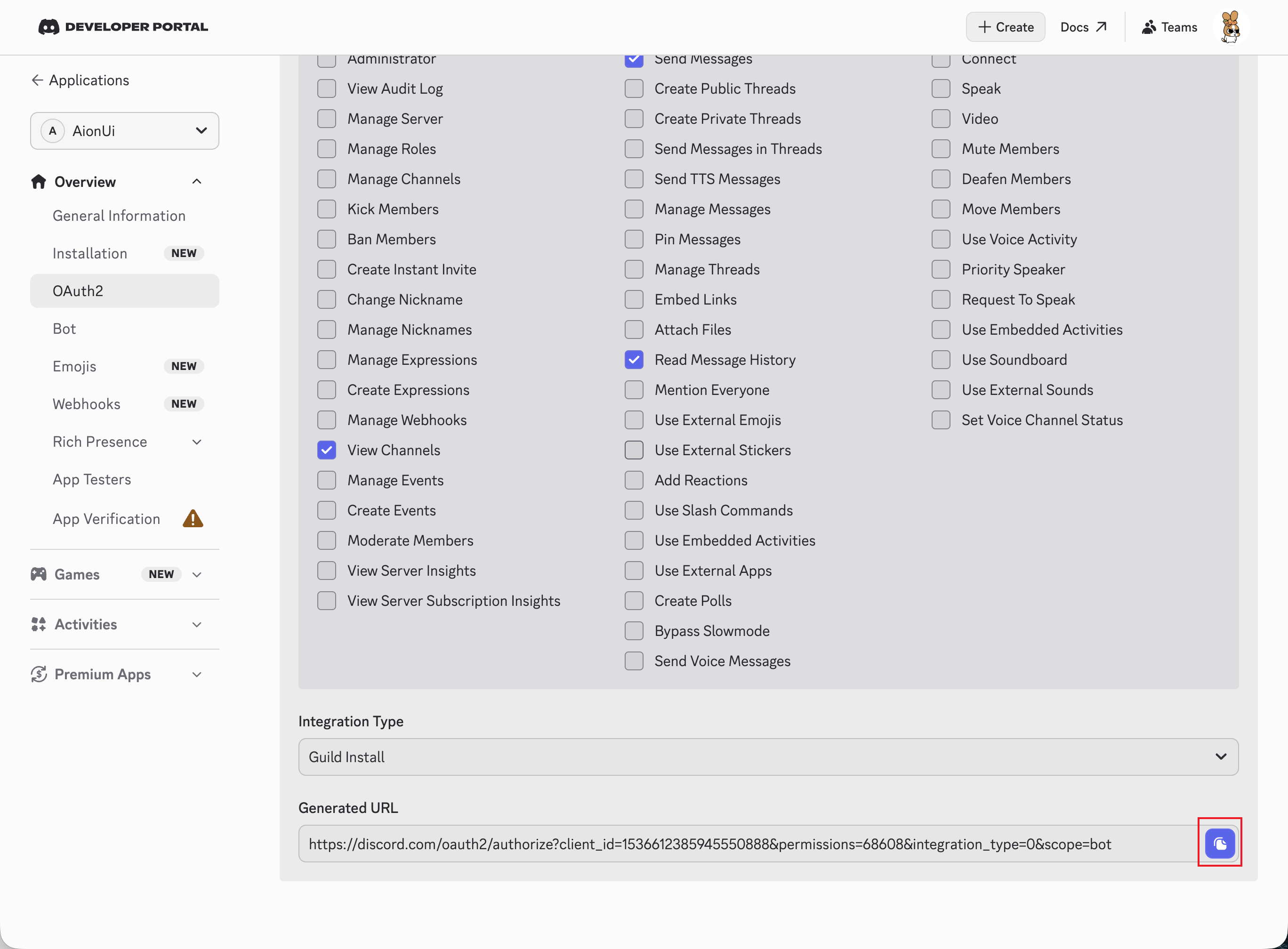Enable the Create Public Threads permission
The height and width of the screenshot is (949, 1288).
[634, 88]
